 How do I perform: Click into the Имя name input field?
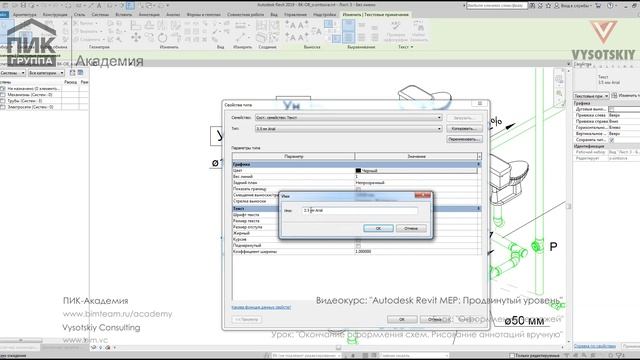(360, 211)
